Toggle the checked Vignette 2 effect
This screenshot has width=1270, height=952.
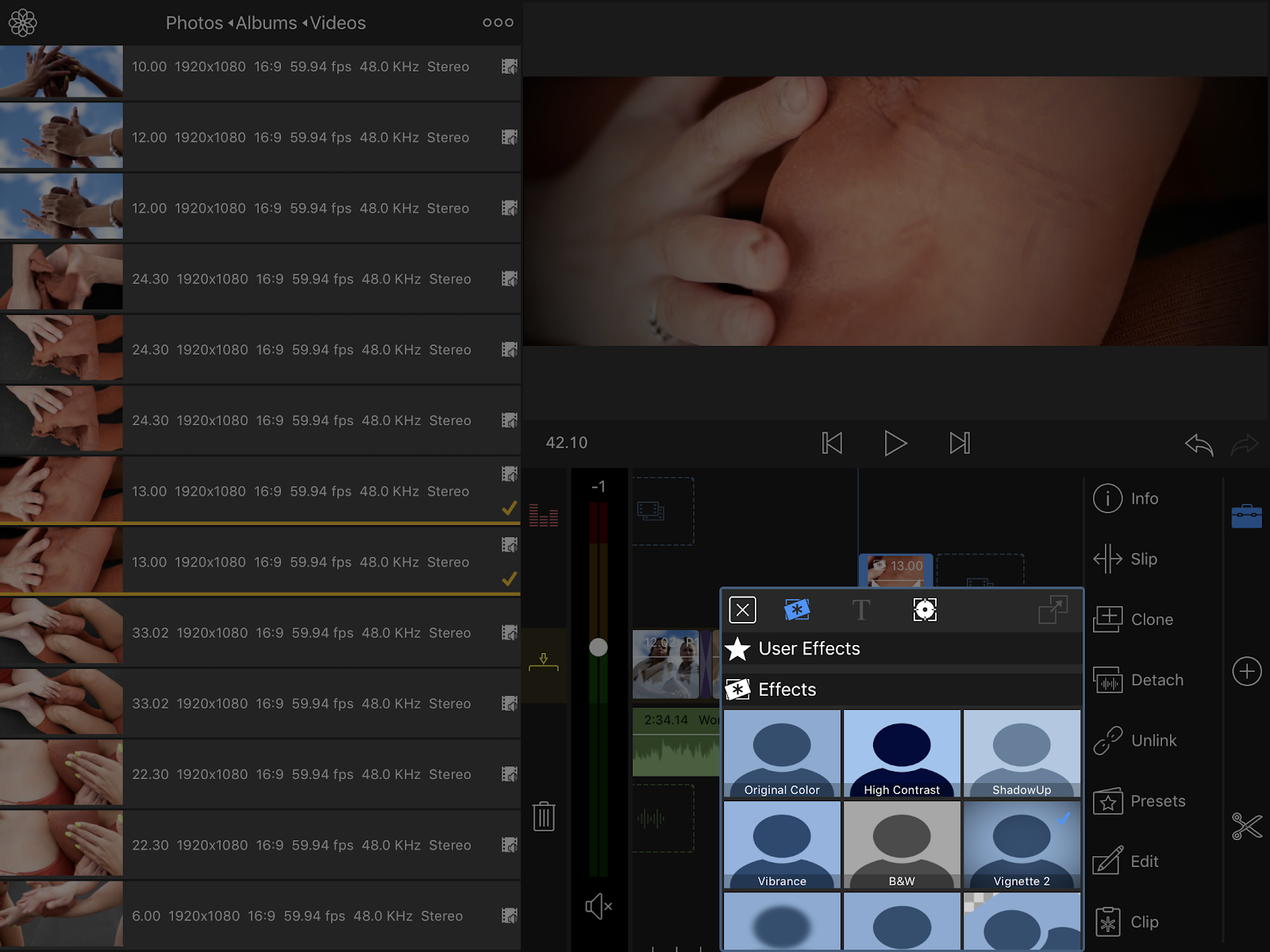1022,845
